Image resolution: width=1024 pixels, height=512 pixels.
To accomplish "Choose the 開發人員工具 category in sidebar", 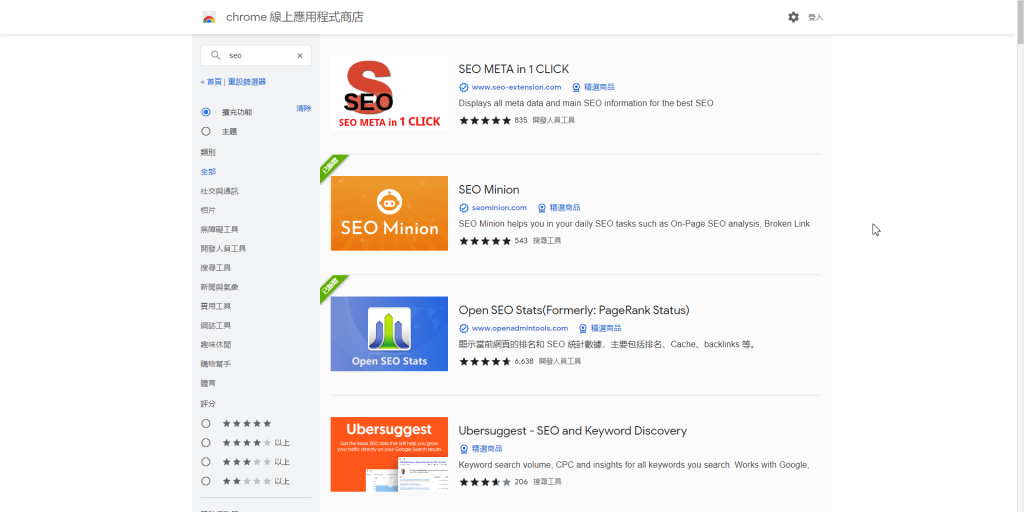I will pyautogui.click(x=223, y=249).
